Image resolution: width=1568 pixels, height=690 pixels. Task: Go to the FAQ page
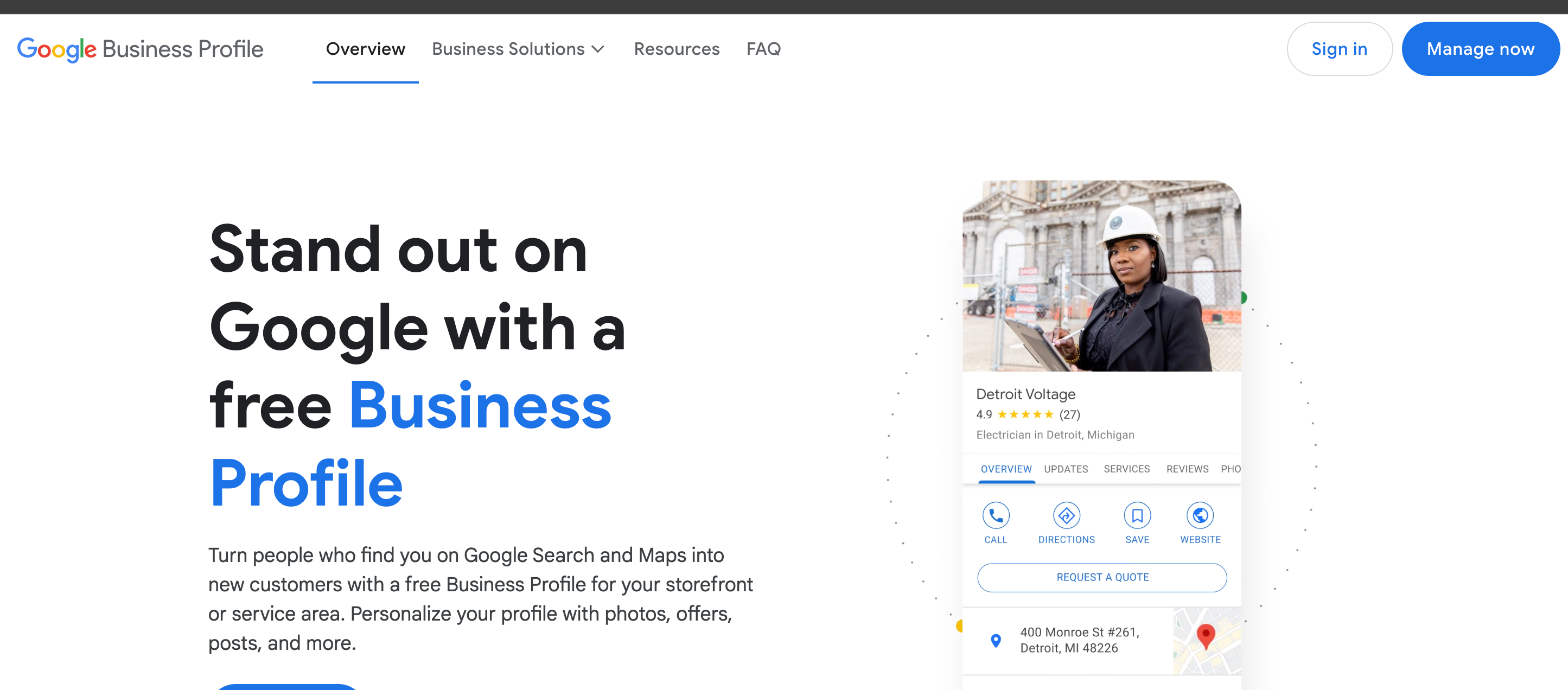[763, 49]
